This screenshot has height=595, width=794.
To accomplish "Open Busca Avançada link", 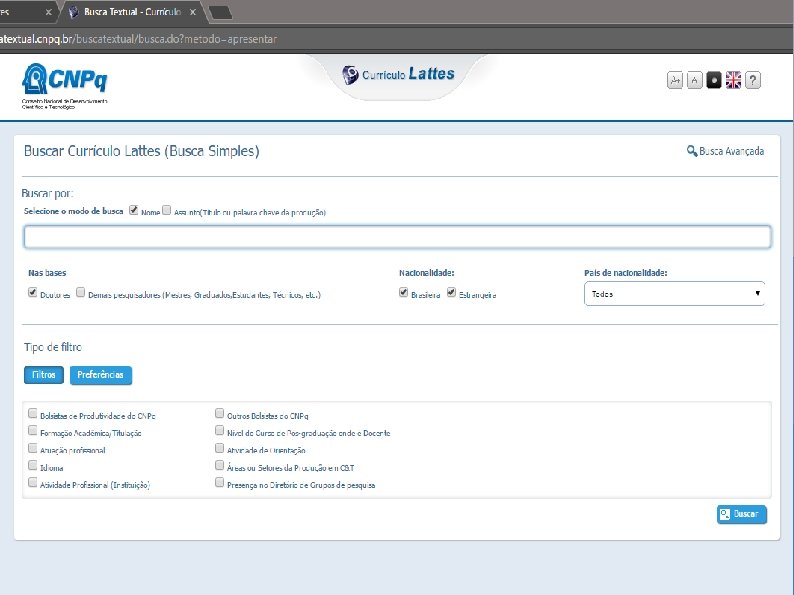I will (x=725, y=151).
